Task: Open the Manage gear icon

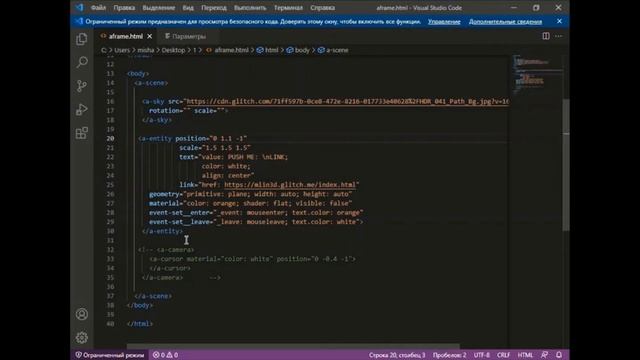Action: click(82, 338)
